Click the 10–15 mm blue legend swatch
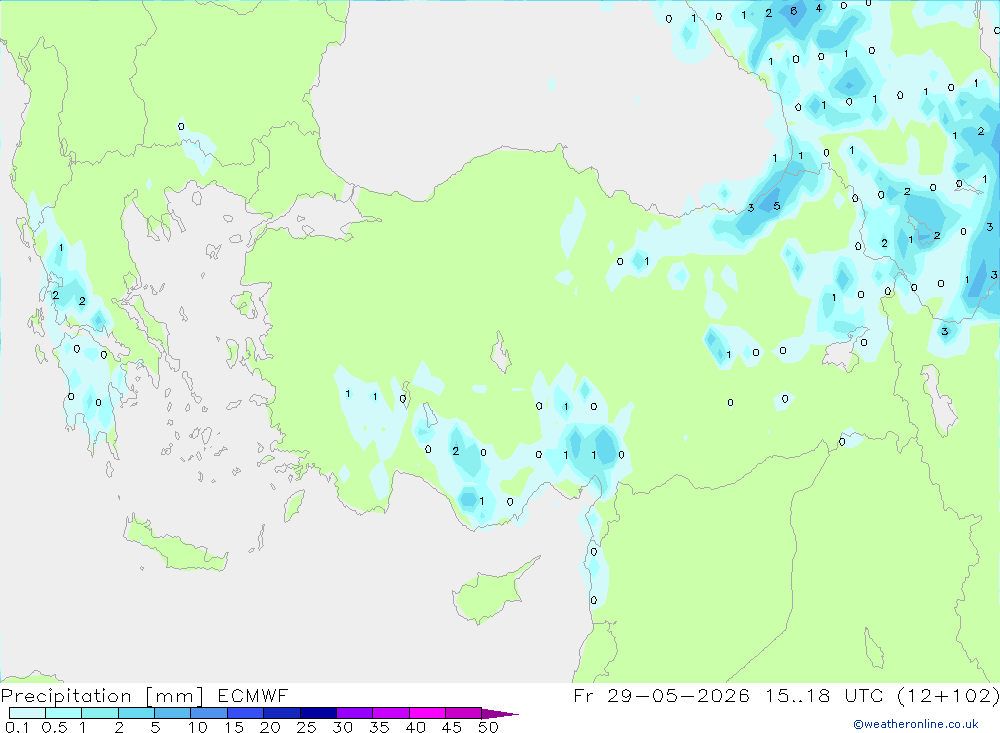This screenshot has width=1000, height=733. pyautogui.click(x=209, y=713)
